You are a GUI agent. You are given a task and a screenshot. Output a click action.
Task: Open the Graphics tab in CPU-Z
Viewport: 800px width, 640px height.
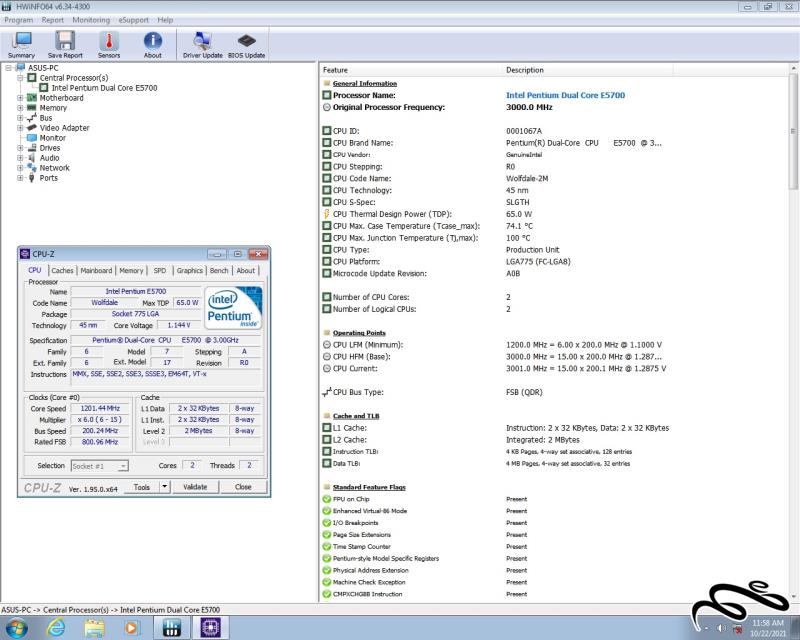(190, 270)
